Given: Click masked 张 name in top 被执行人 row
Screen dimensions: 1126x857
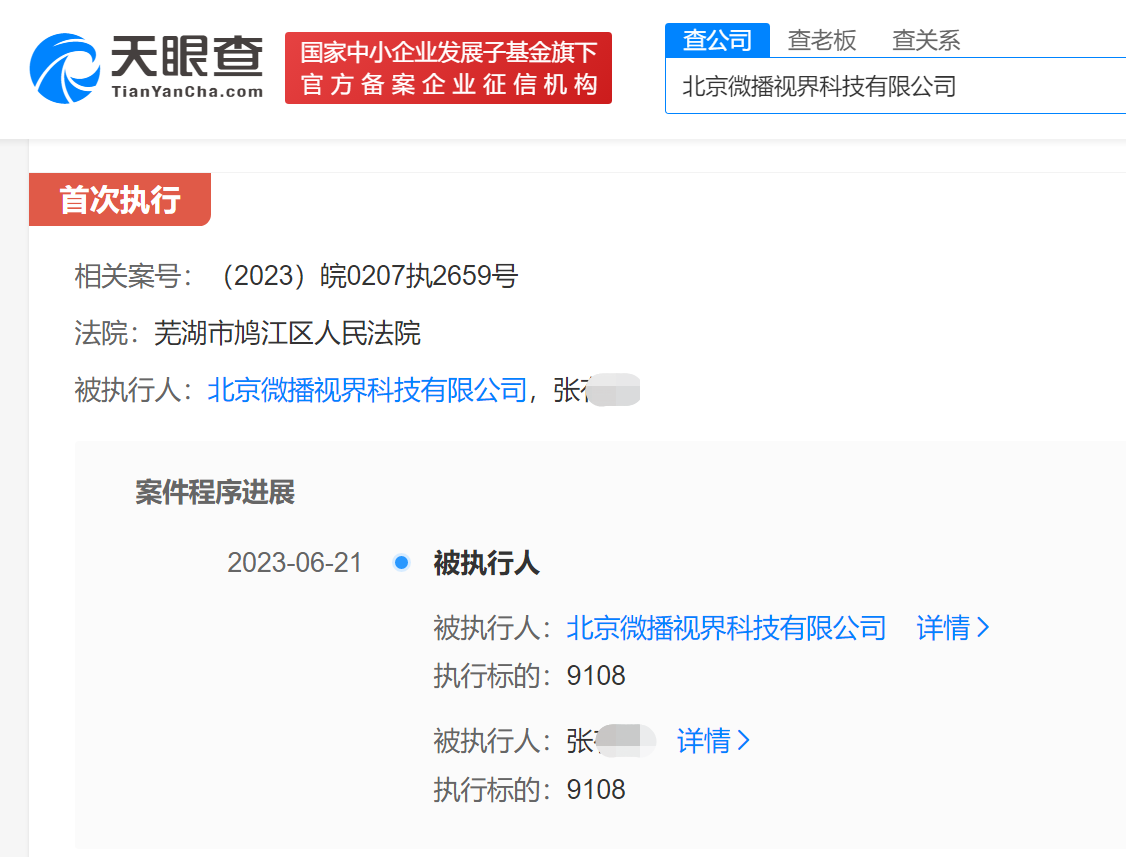Looking at the screenshot, I should click(x=596, y=390).
